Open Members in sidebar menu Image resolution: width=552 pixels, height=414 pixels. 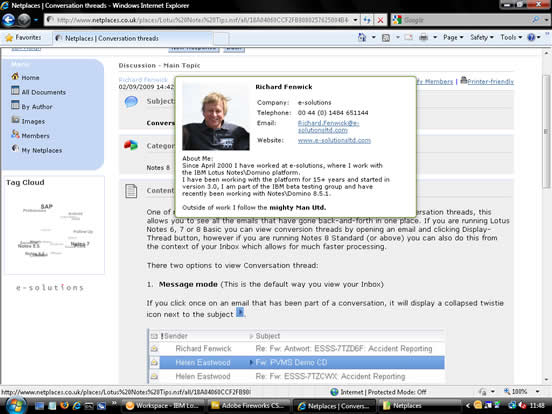36,136
